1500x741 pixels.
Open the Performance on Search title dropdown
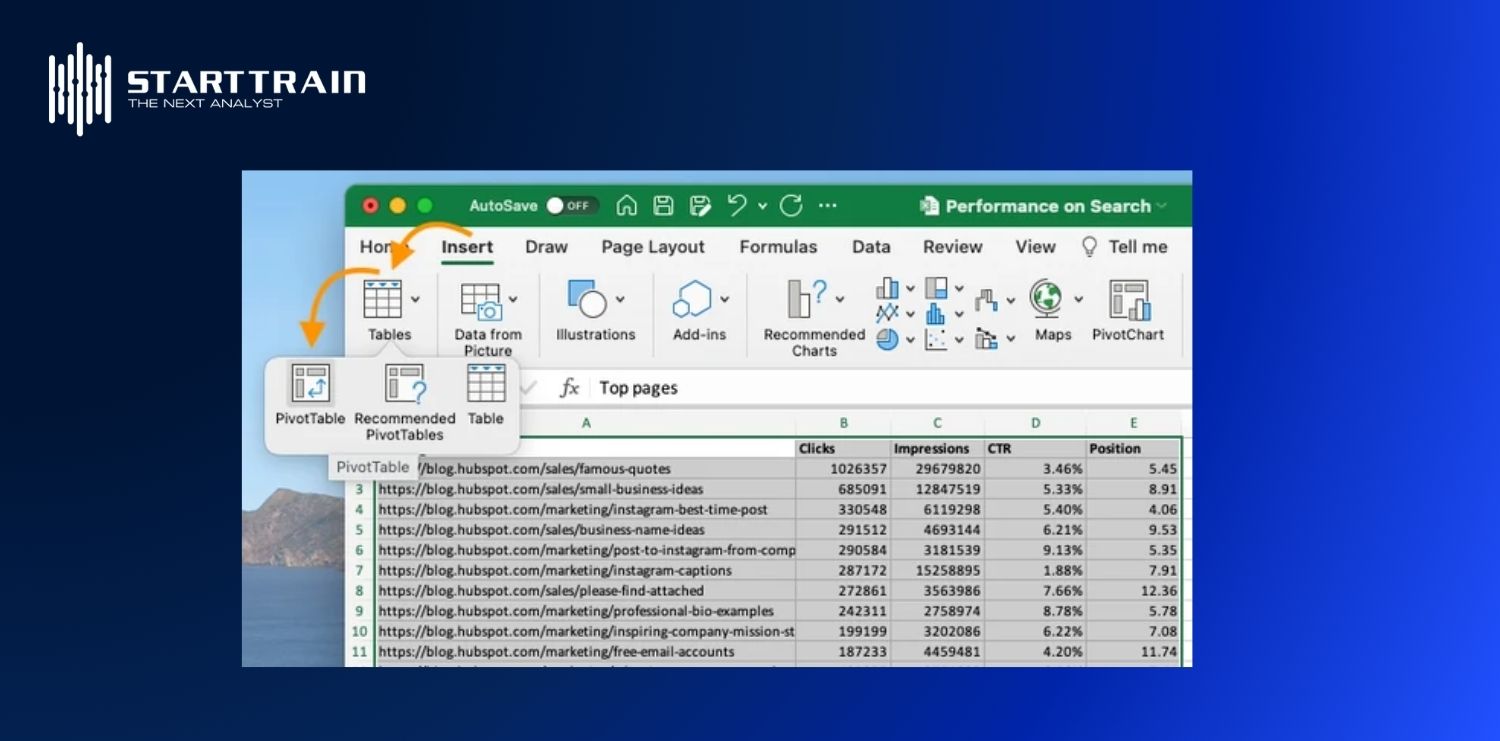tap(1162, 206)
